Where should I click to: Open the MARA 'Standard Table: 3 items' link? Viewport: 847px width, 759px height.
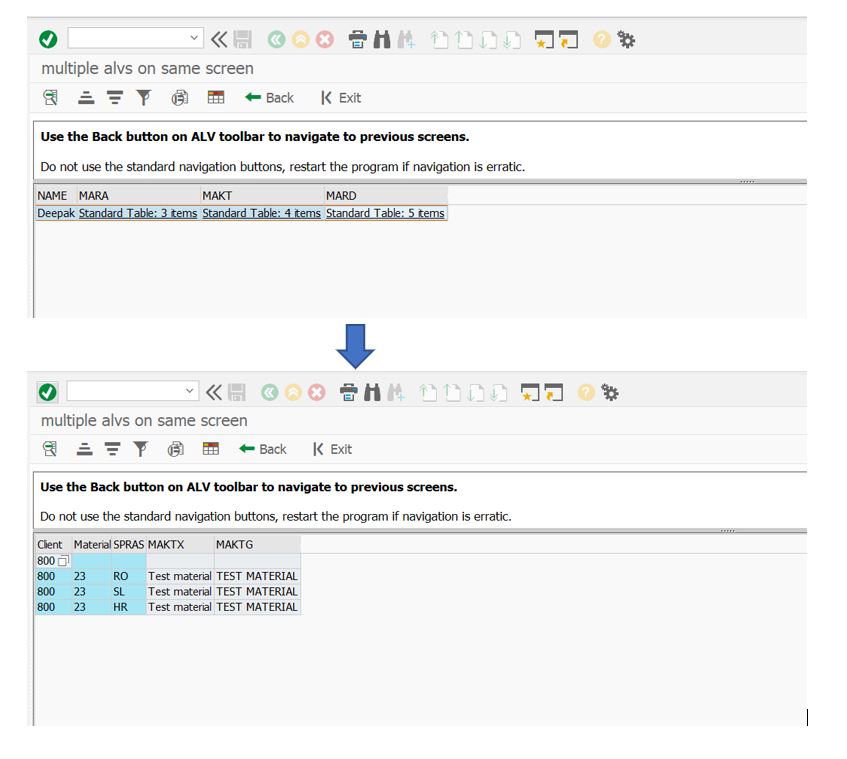tap(138, 213)
